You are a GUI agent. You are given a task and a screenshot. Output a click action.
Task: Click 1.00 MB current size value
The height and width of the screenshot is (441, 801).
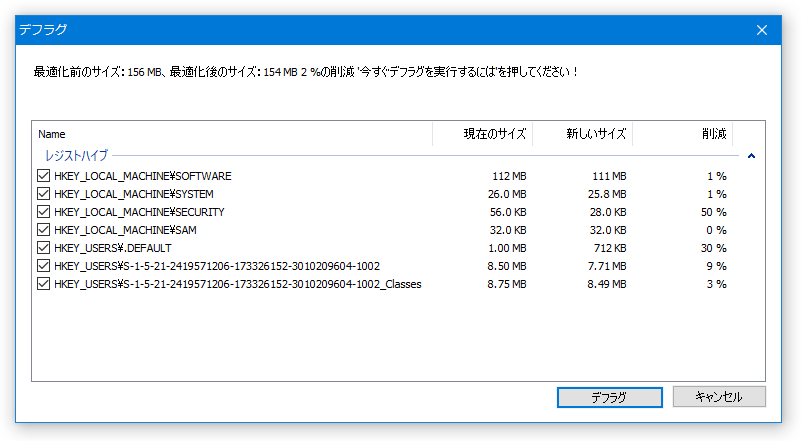click(x=507, y=248)
